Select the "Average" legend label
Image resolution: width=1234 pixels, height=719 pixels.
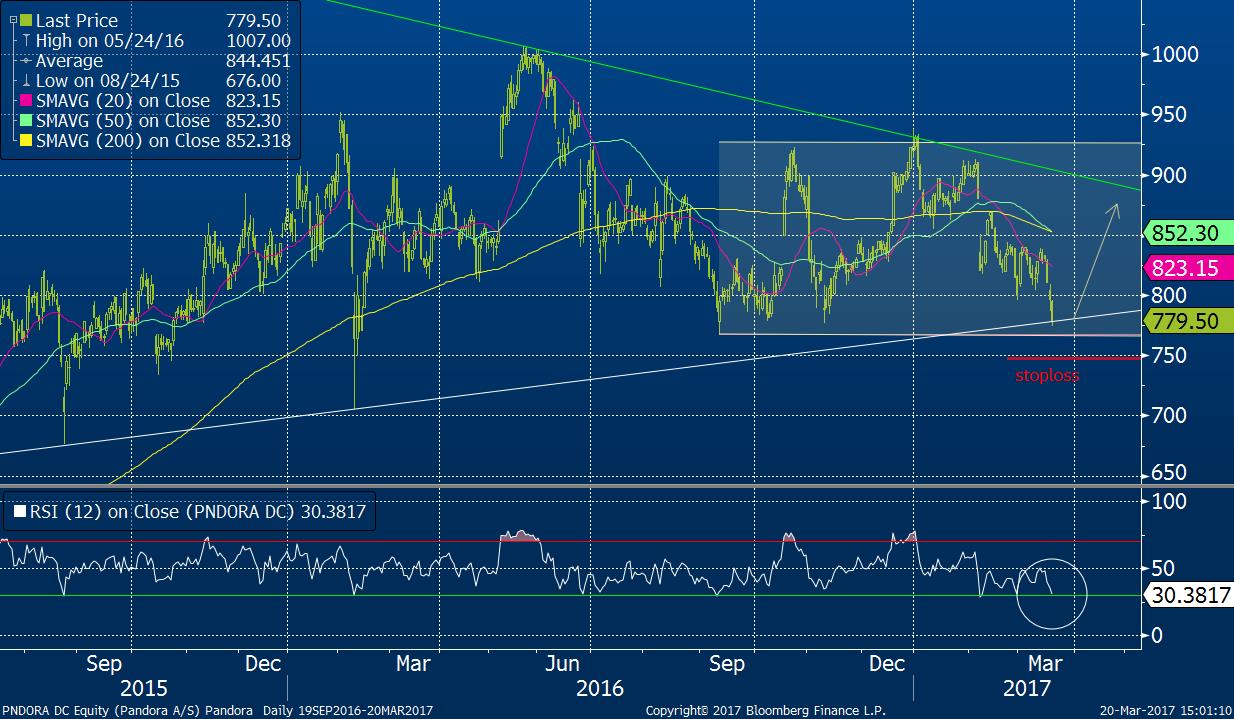pos(70,61)
